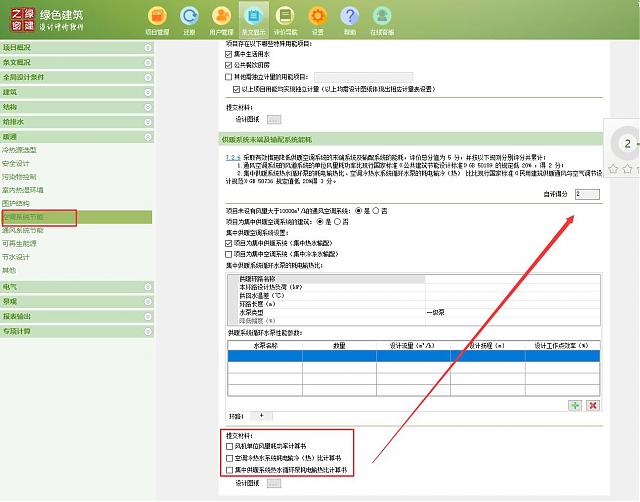Enable 其他需独立计量的用能项目 checkbox
The height and width of the screenshot is (502, 640).
point(229,77)
